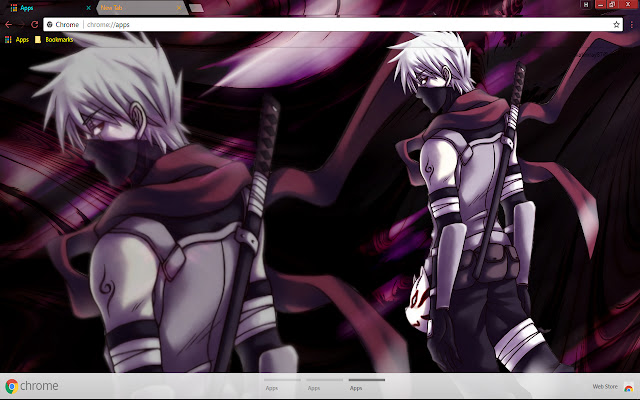Image resolution: width=640 pixels, height=400 pixels.
Task: Open a new tab with the new-tab button
Action: click(197, 8)
